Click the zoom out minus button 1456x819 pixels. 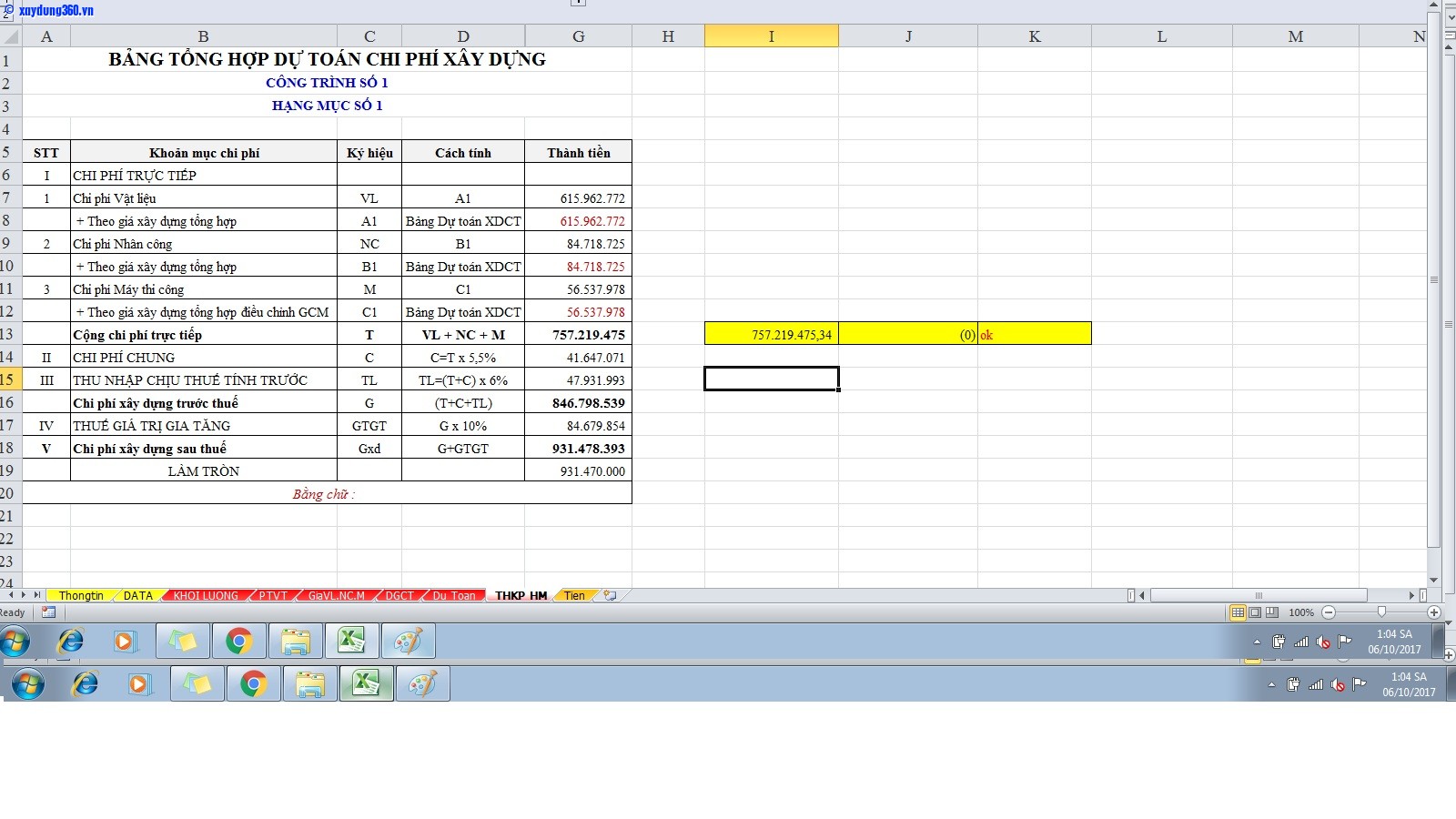(x=1329, y=612)
